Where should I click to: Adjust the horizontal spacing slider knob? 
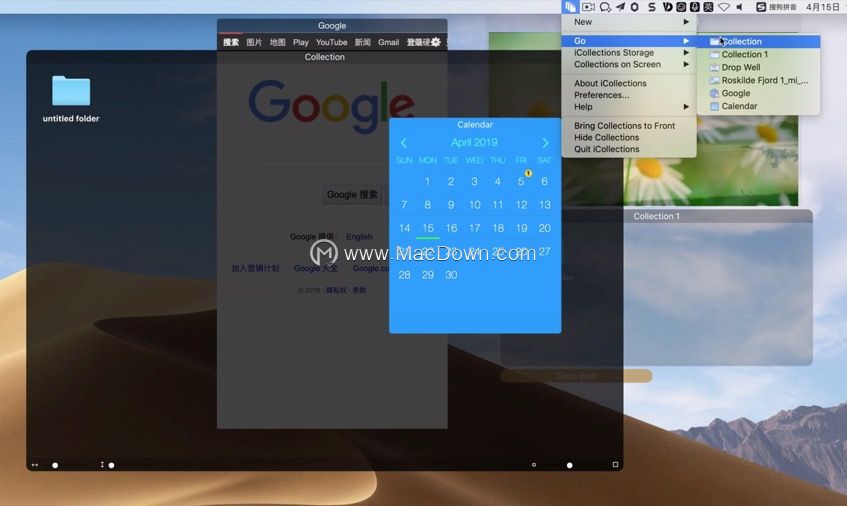pyautogui.click(x=55, y=465)
